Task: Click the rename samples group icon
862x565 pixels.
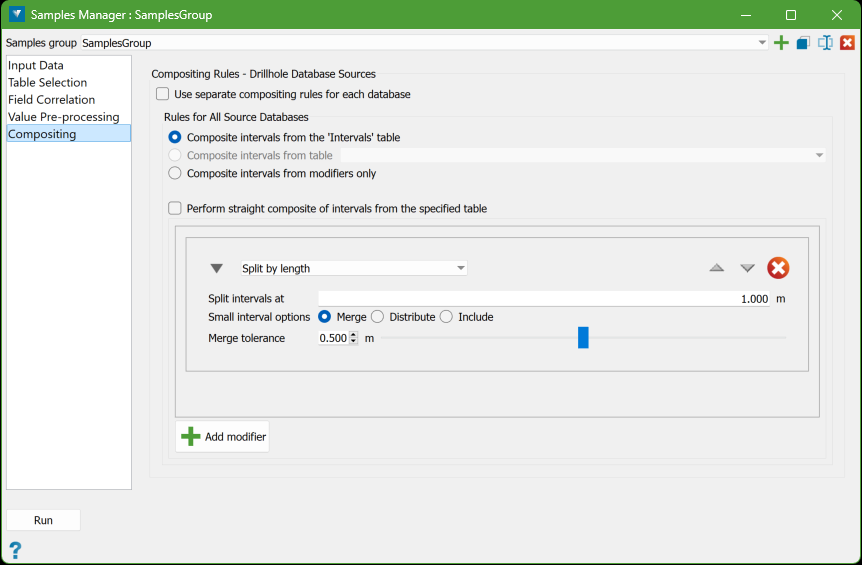Action: pos(825,43)
